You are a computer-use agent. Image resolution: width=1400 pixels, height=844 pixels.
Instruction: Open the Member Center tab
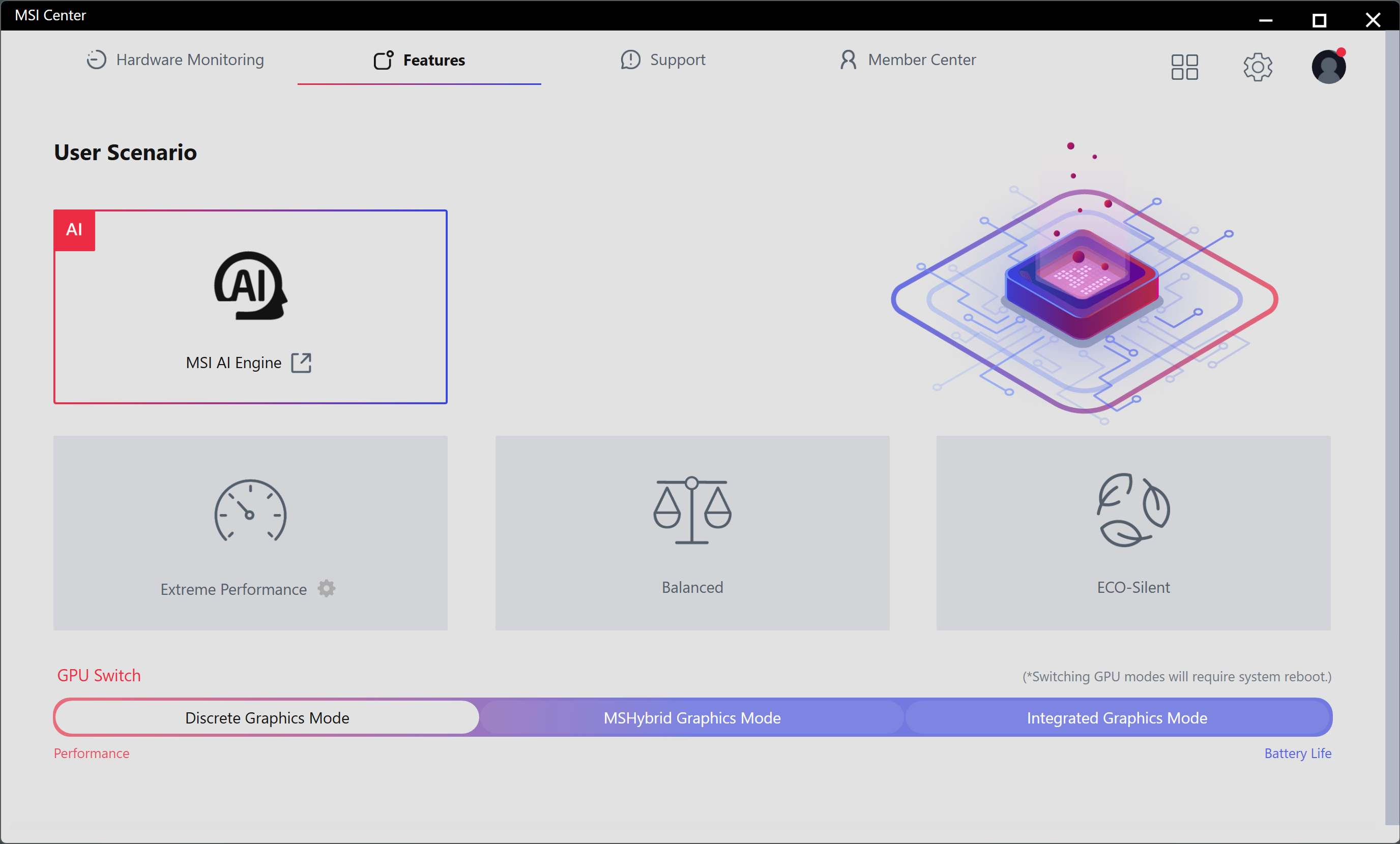[x=908, y=59]
